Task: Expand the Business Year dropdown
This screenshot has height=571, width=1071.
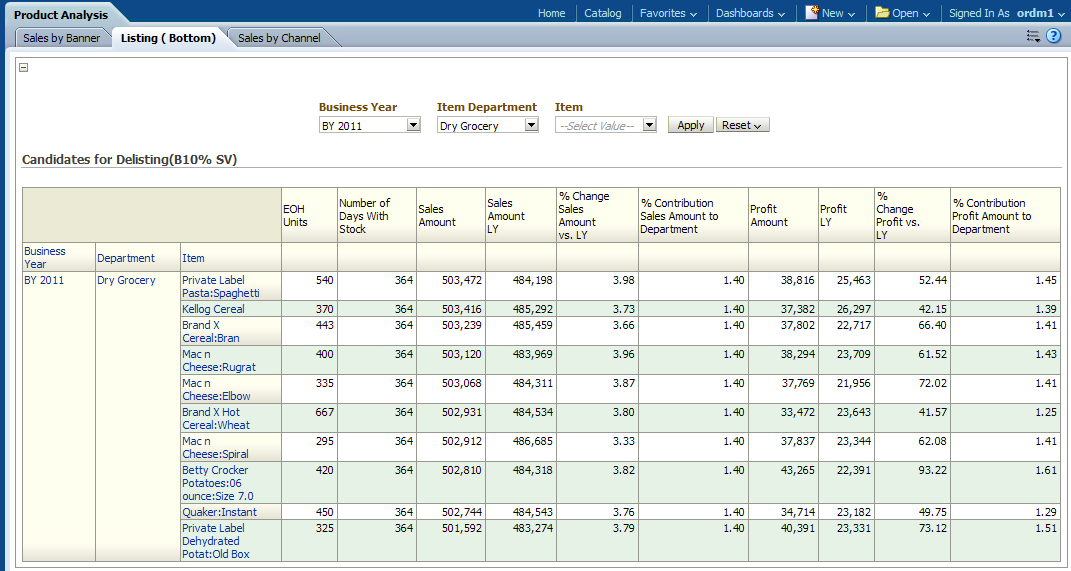Action: coord(413,126)
